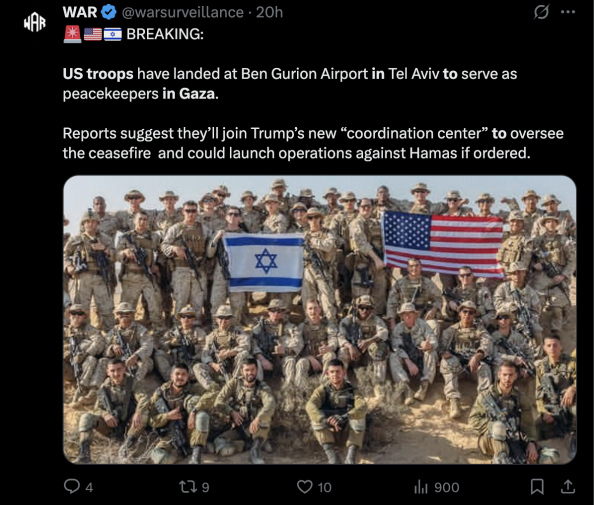Screen dimensions: 594x505
Task: Click the red siren emoji before BREAKING
Action: (x=72, y=34)
